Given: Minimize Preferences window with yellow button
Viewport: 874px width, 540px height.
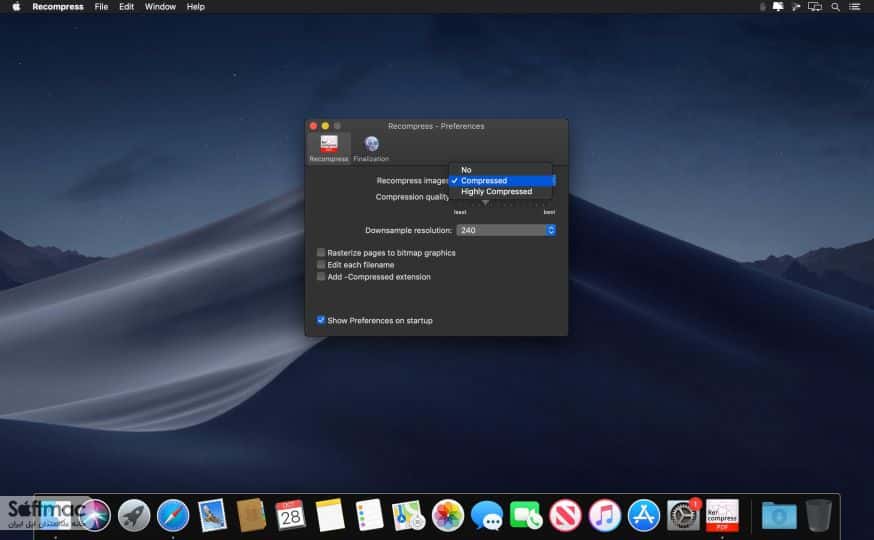Looking at the screenshot, I should click(325, 126).
